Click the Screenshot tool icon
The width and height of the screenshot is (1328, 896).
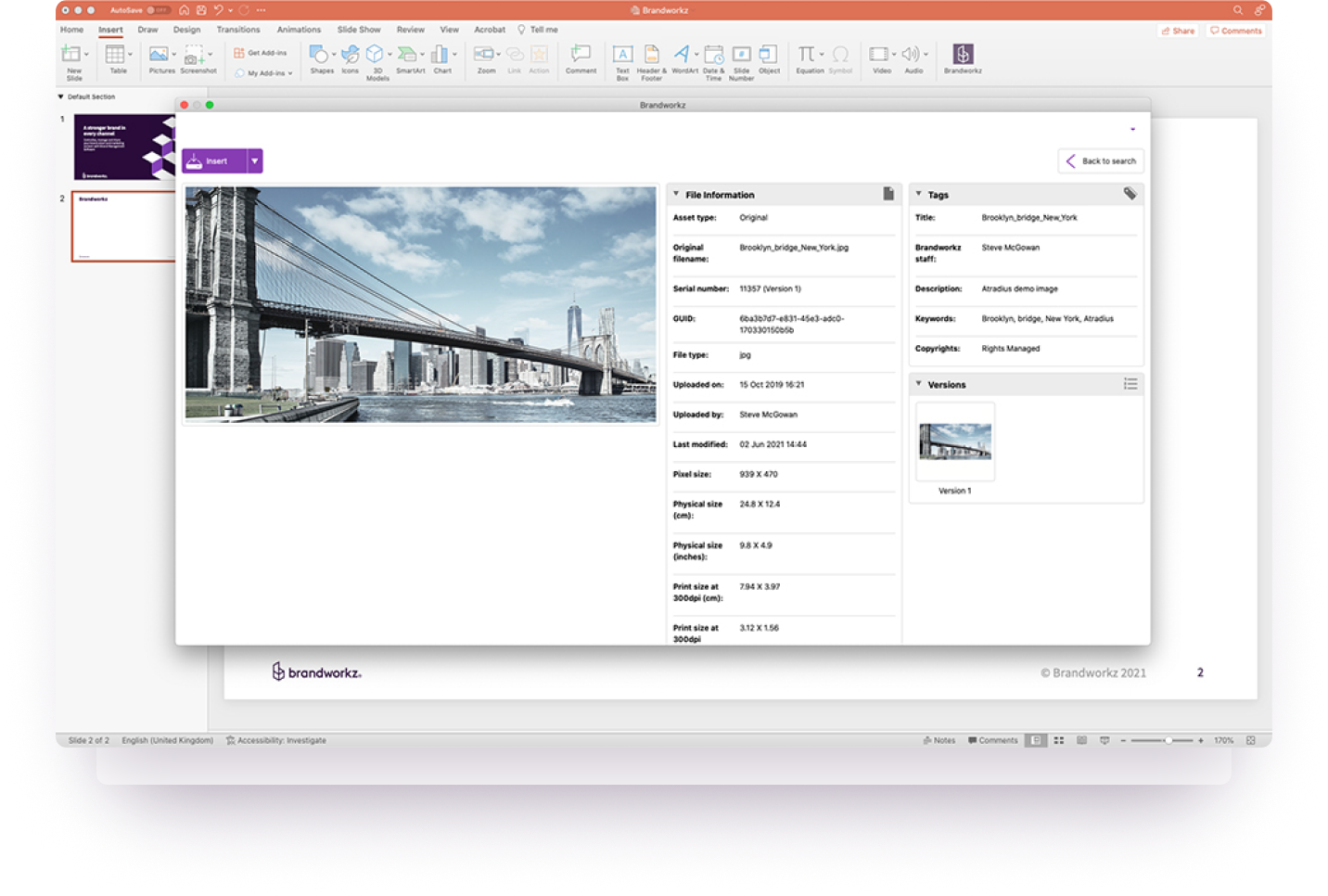(195, 56)
